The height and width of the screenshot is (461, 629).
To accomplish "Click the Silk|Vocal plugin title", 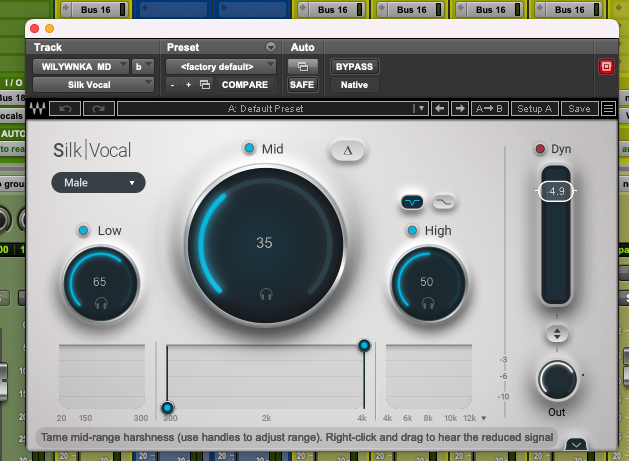I will [x=92, y=150].
